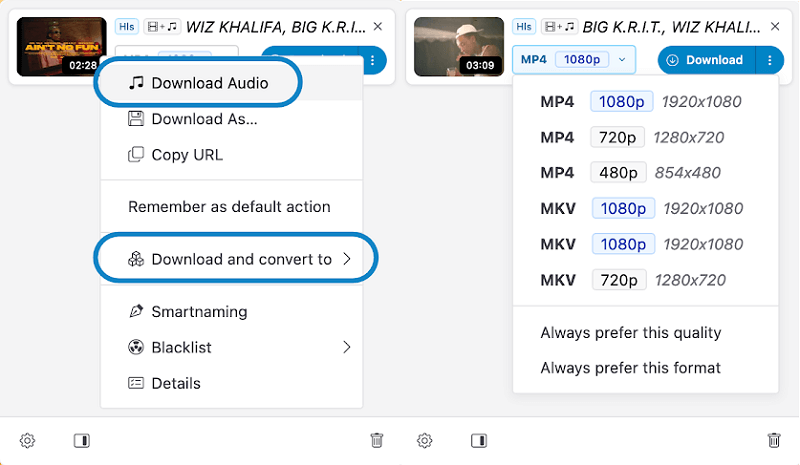
Task: Select first MKV 1080p 1920x1080 option
Action: (x=645, y=208)
